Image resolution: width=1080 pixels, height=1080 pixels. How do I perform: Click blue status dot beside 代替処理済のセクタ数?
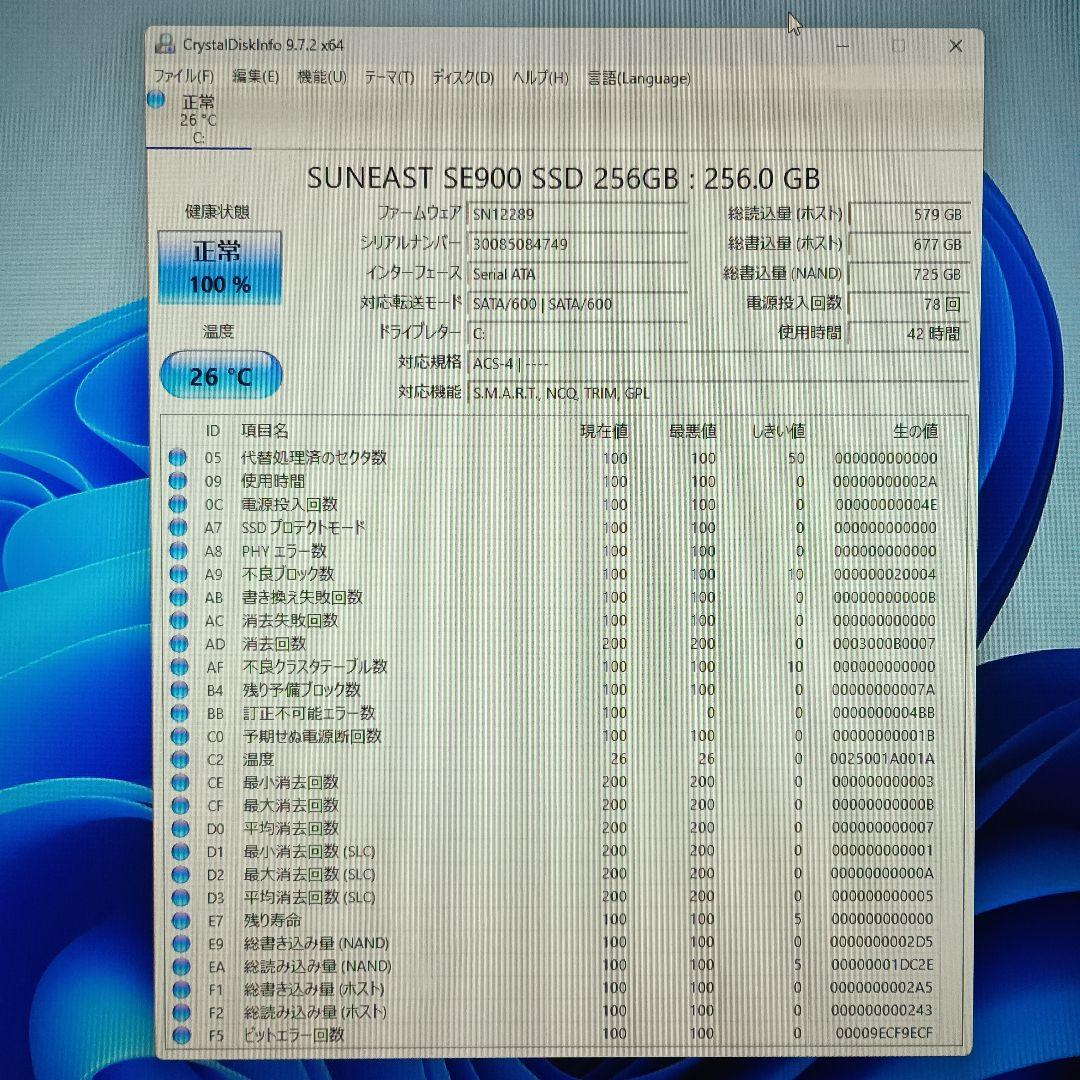click(178, 460)
